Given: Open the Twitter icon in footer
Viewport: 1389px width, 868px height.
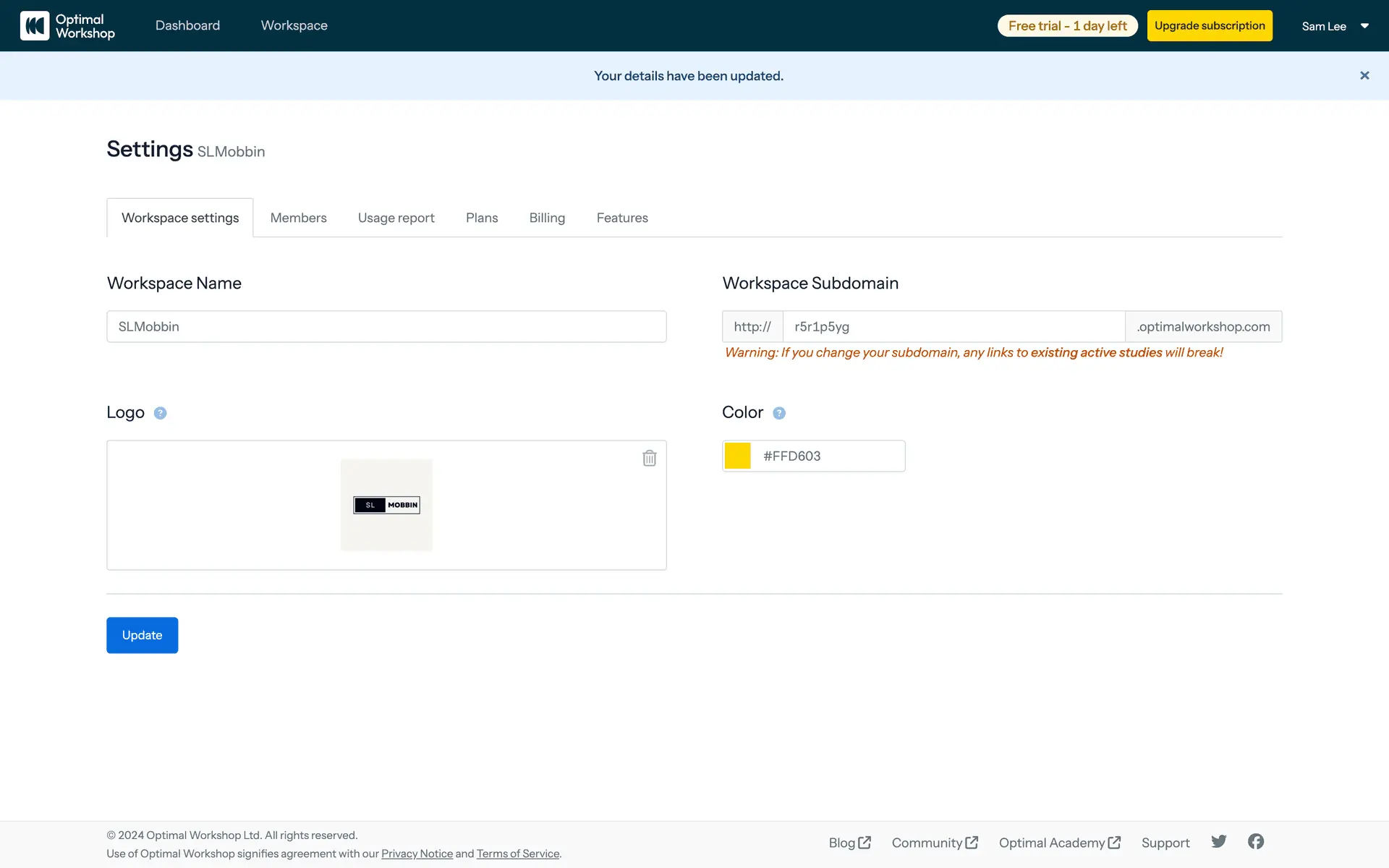Looking at the screenshot, I should (1219, 841).
